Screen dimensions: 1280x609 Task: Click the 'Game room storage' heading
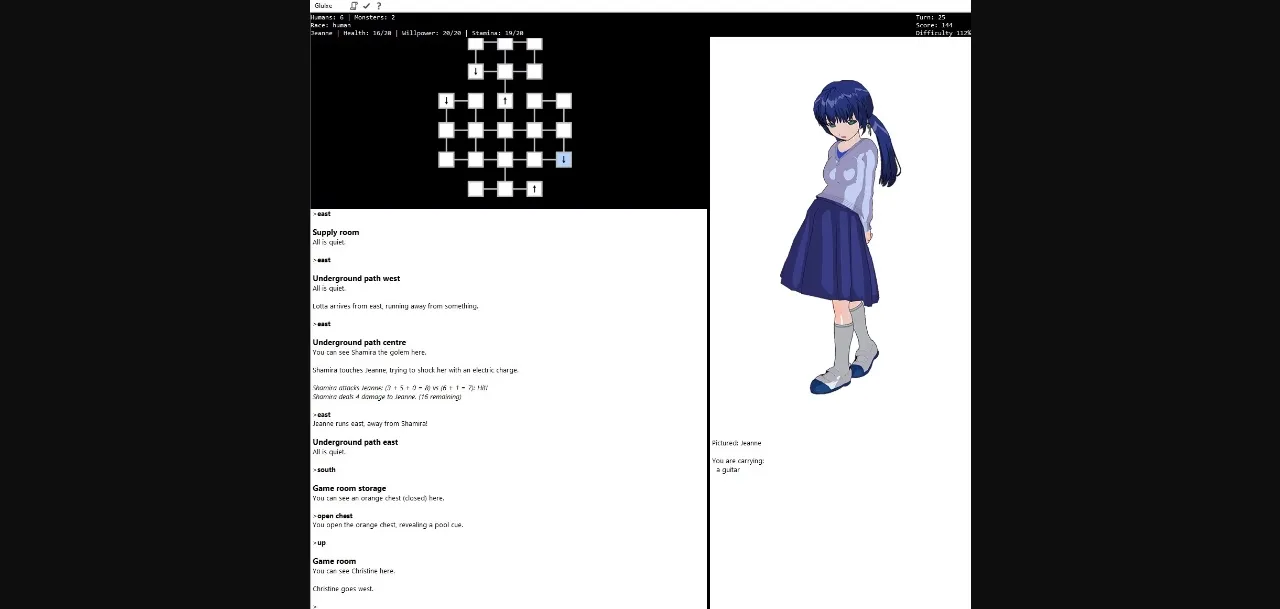coord(349,488)
